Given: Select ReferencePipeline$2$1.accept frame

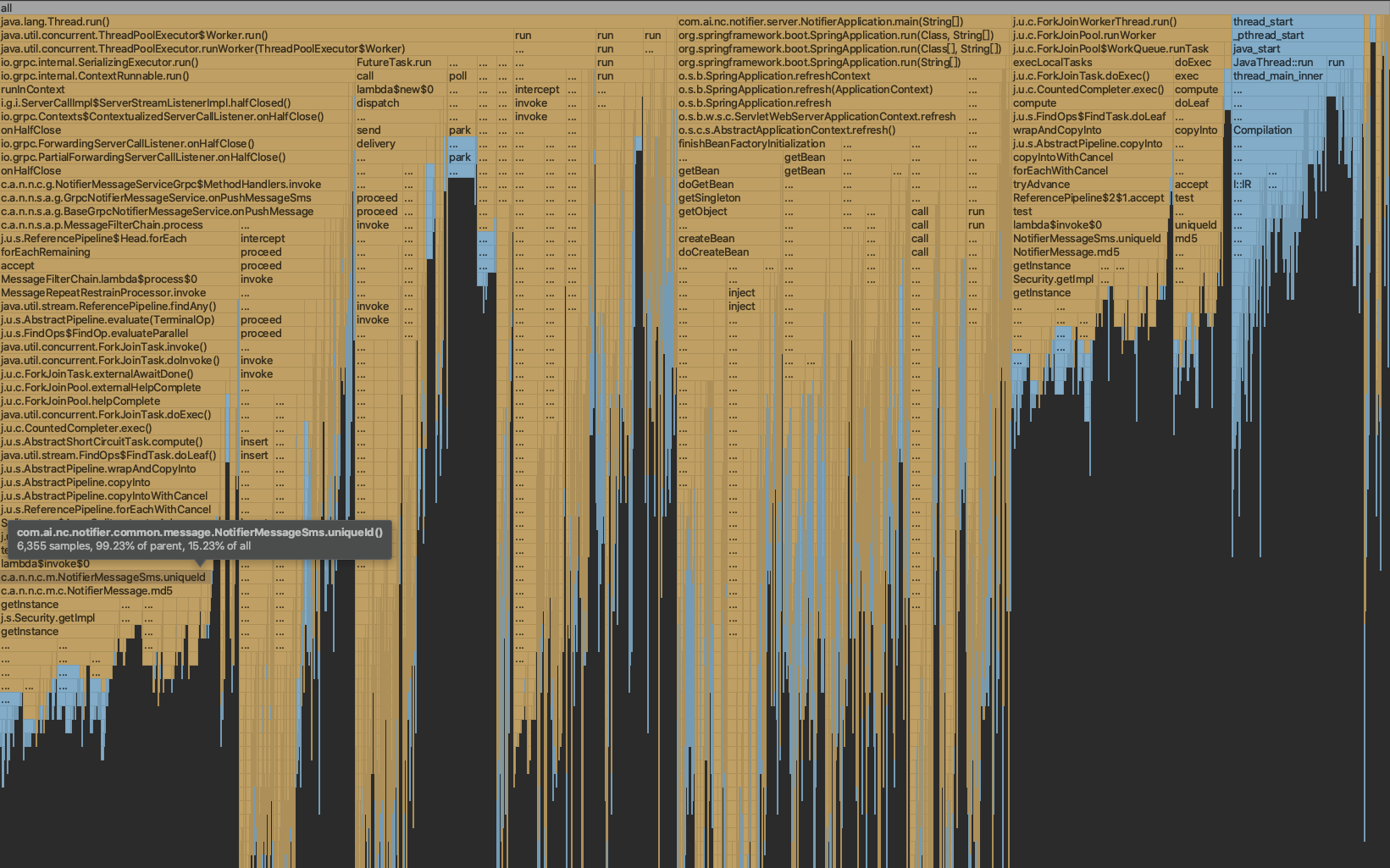Looking at the screenshot, I should point(1093,197).
